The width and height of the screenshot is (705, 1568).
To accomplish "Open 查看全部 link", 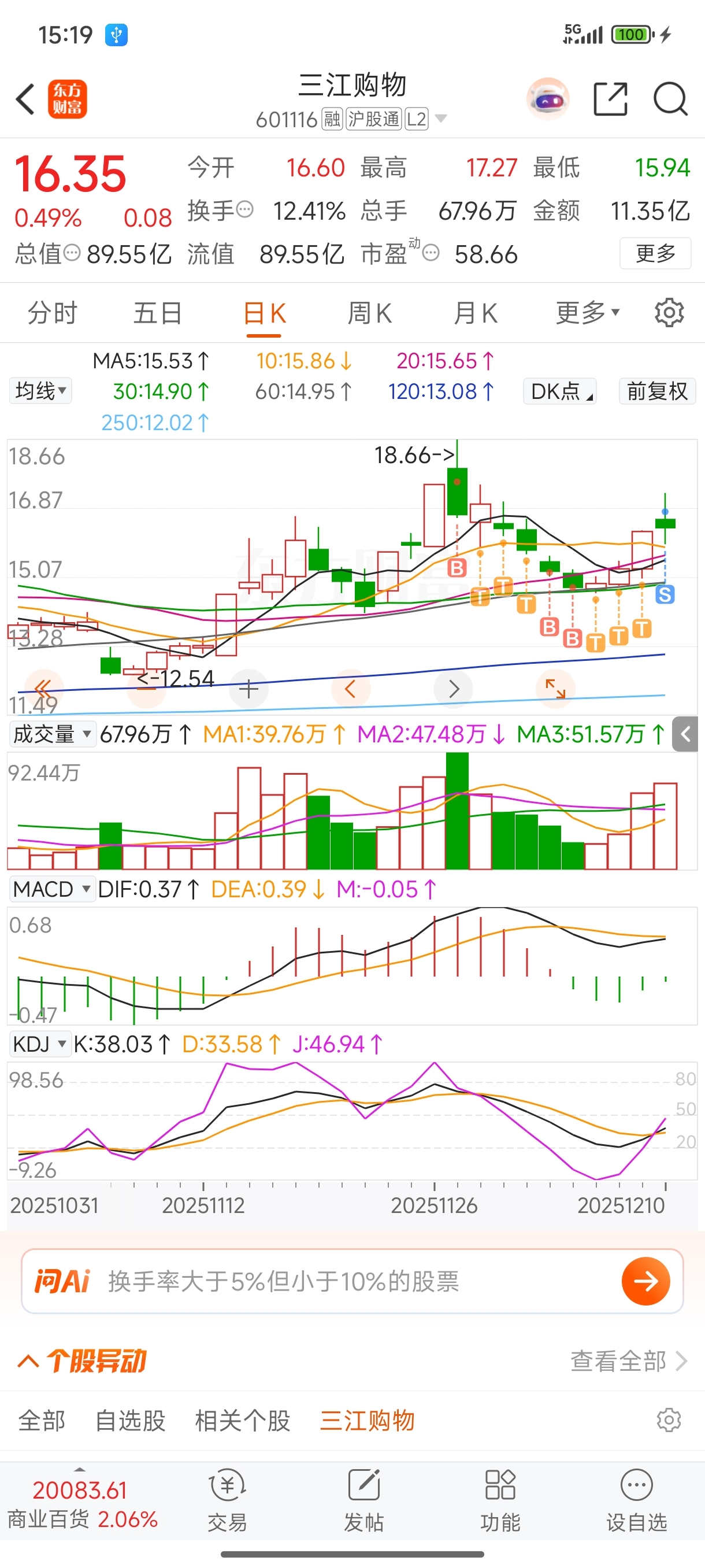I will (x=629, y=1361).
